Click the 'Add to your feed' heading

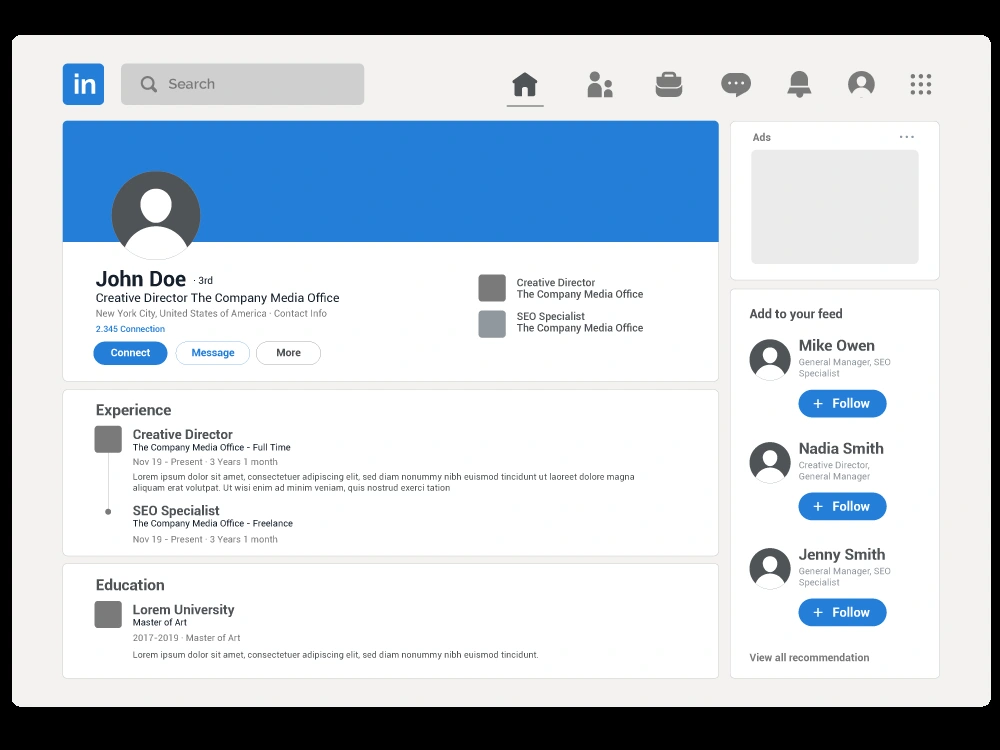(x=796, y=314)
